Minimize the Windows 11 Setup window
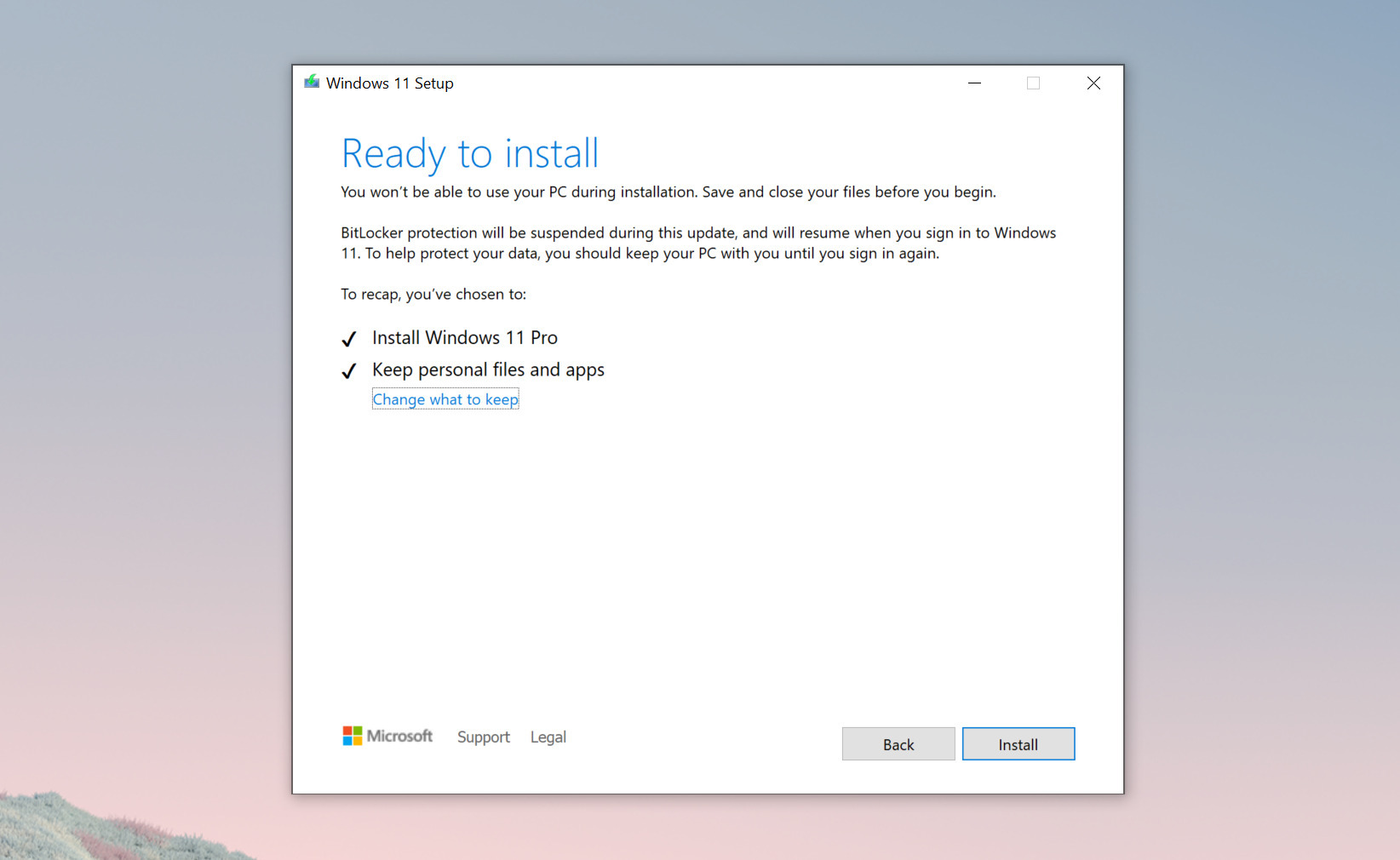1400x860 pixels. pyautogui.click(x=974, y=83)
